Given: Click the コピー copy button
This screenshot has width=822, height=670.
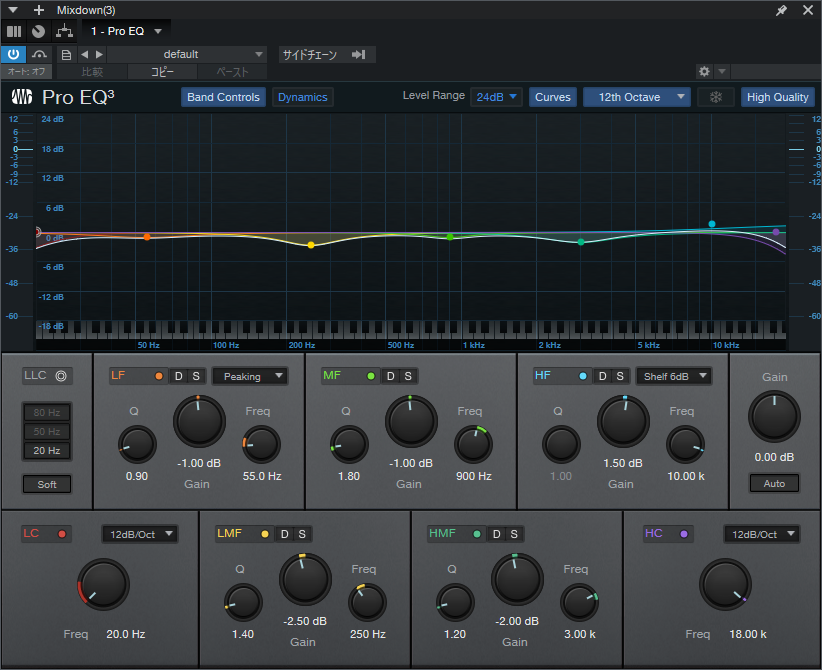Looking at the screenshot, I should pos(162,71).
